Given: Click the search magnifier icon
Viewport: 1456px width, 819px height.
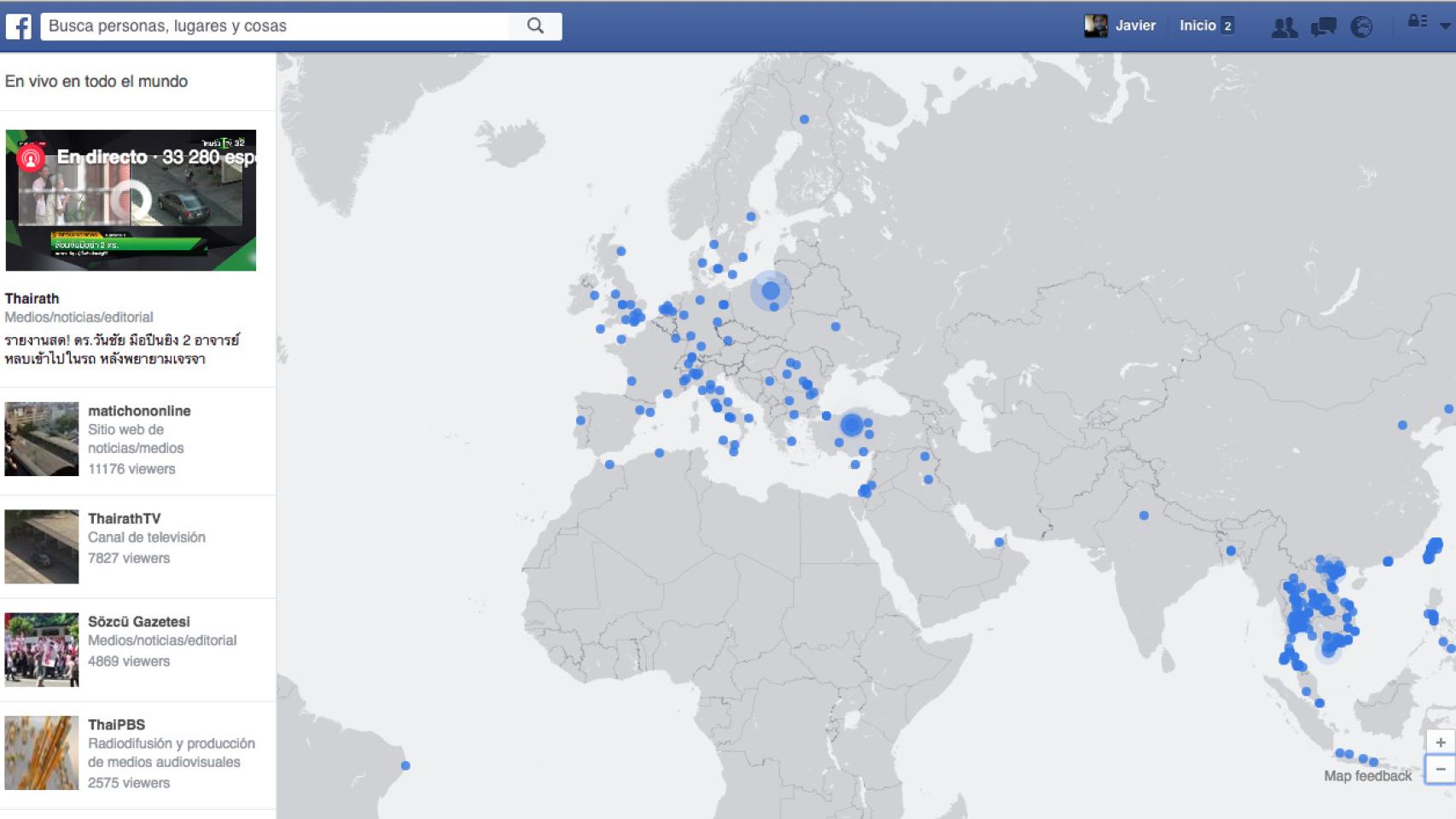Looking at the screenshot, I should point(534,25).
